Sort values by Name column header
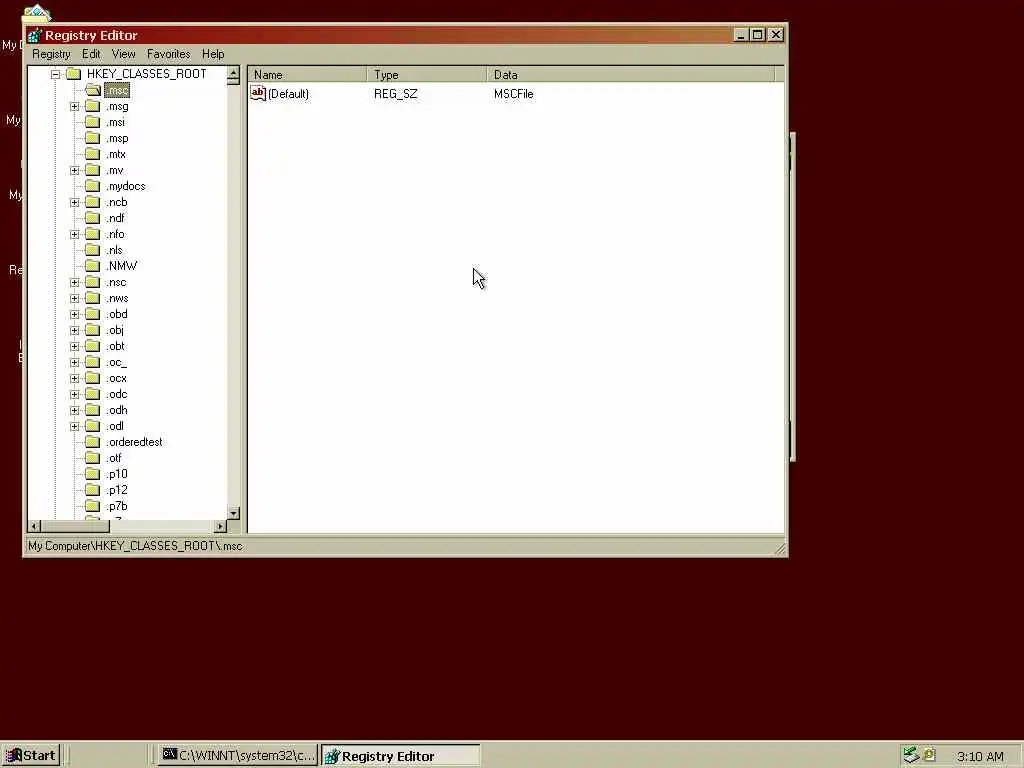The image size is (1024, 768). click(x=307, y=74)
